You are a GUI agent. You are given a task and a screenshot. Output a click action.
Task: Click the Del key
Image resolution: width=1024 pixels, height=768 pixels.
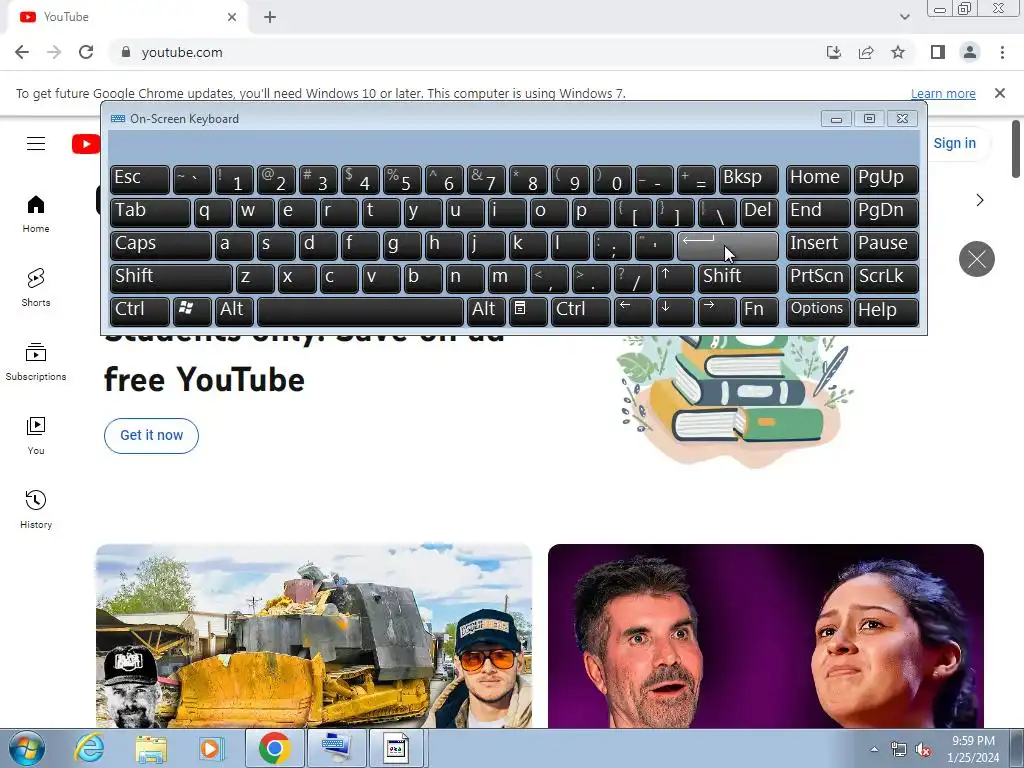coord(759,212)
